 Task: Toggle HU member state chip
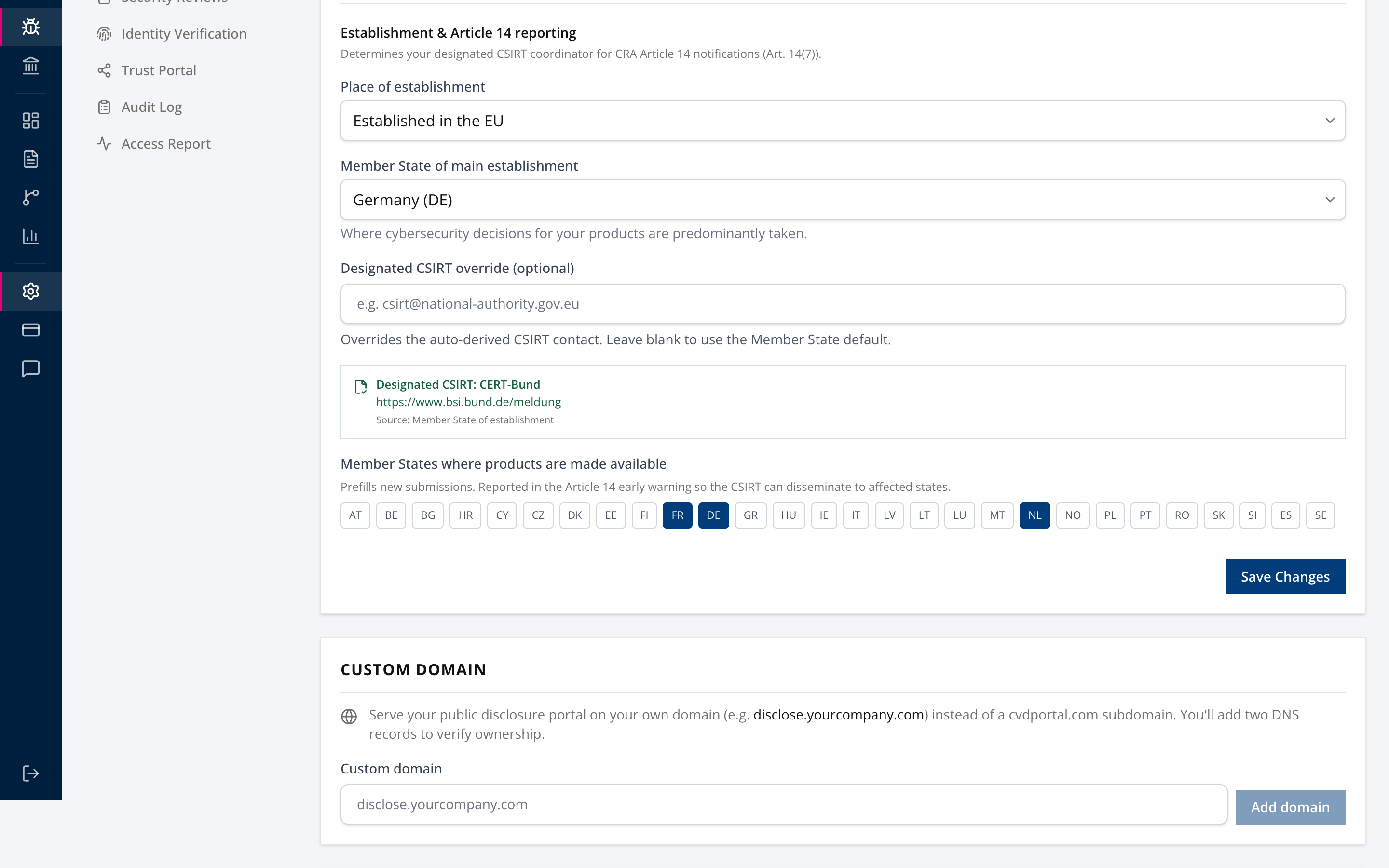click(789, 515)
